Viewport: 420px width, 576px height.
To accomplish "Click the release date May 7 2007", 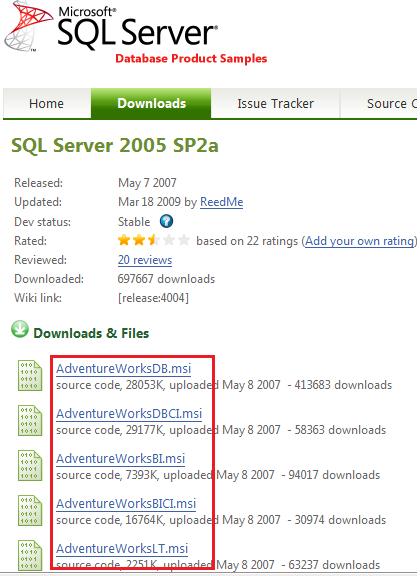I will [x=147, y=183].
